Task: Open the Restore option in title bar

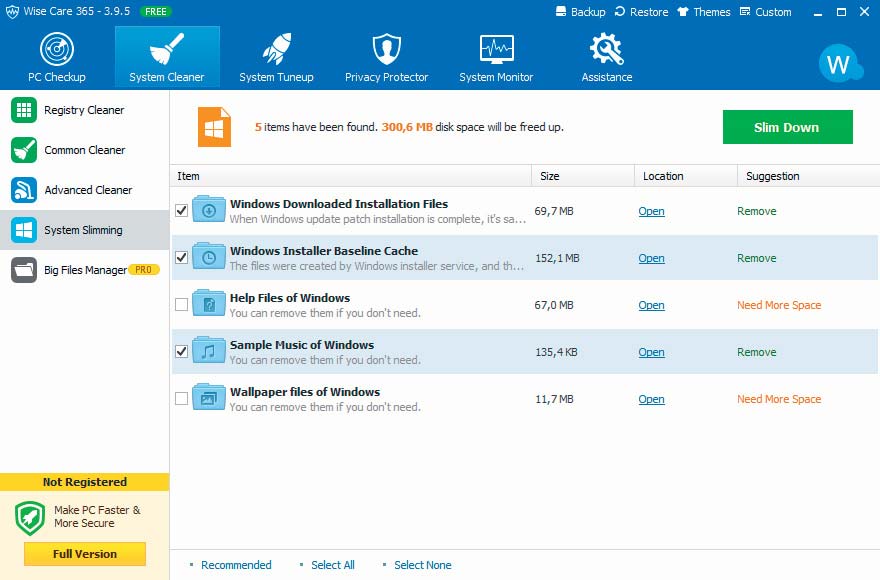Action: pos(641,12)
